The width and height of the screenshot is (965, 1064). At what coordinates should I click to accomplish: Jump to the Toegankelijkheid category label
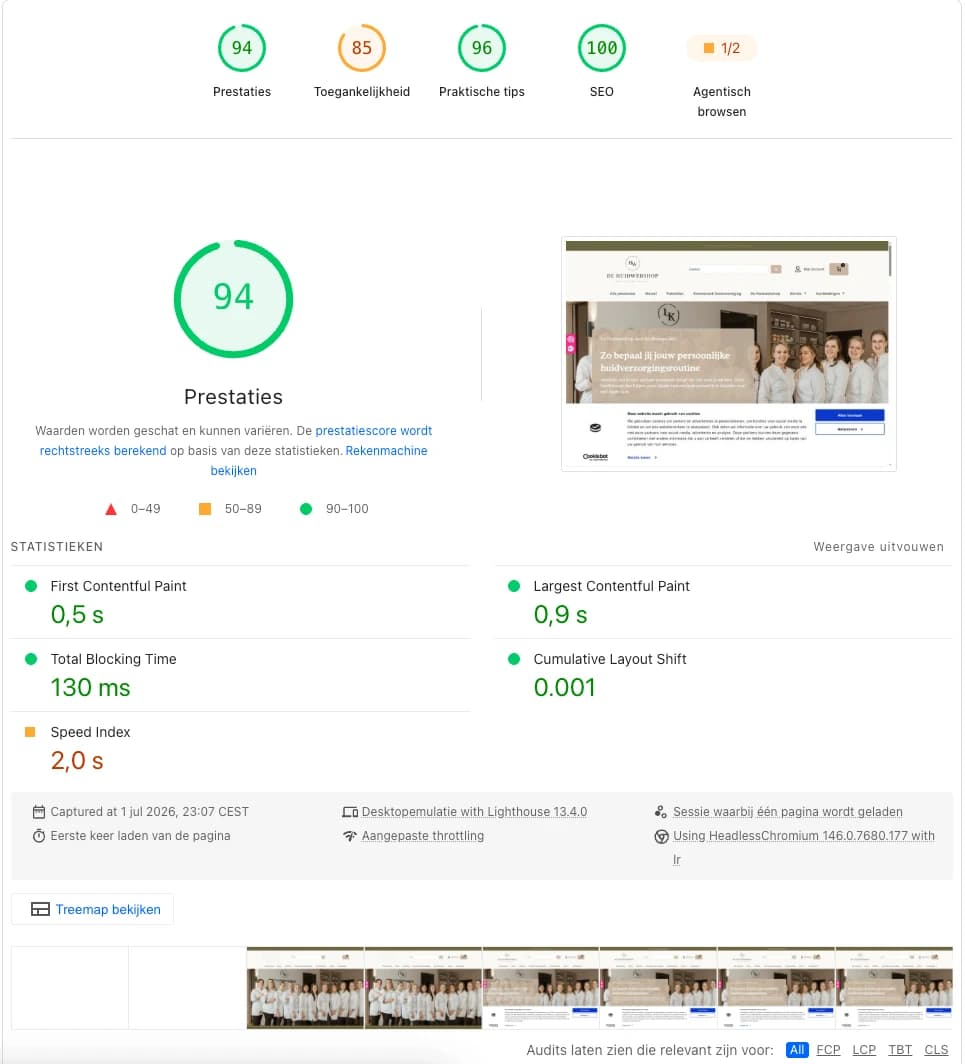click(x=362, y=92)
